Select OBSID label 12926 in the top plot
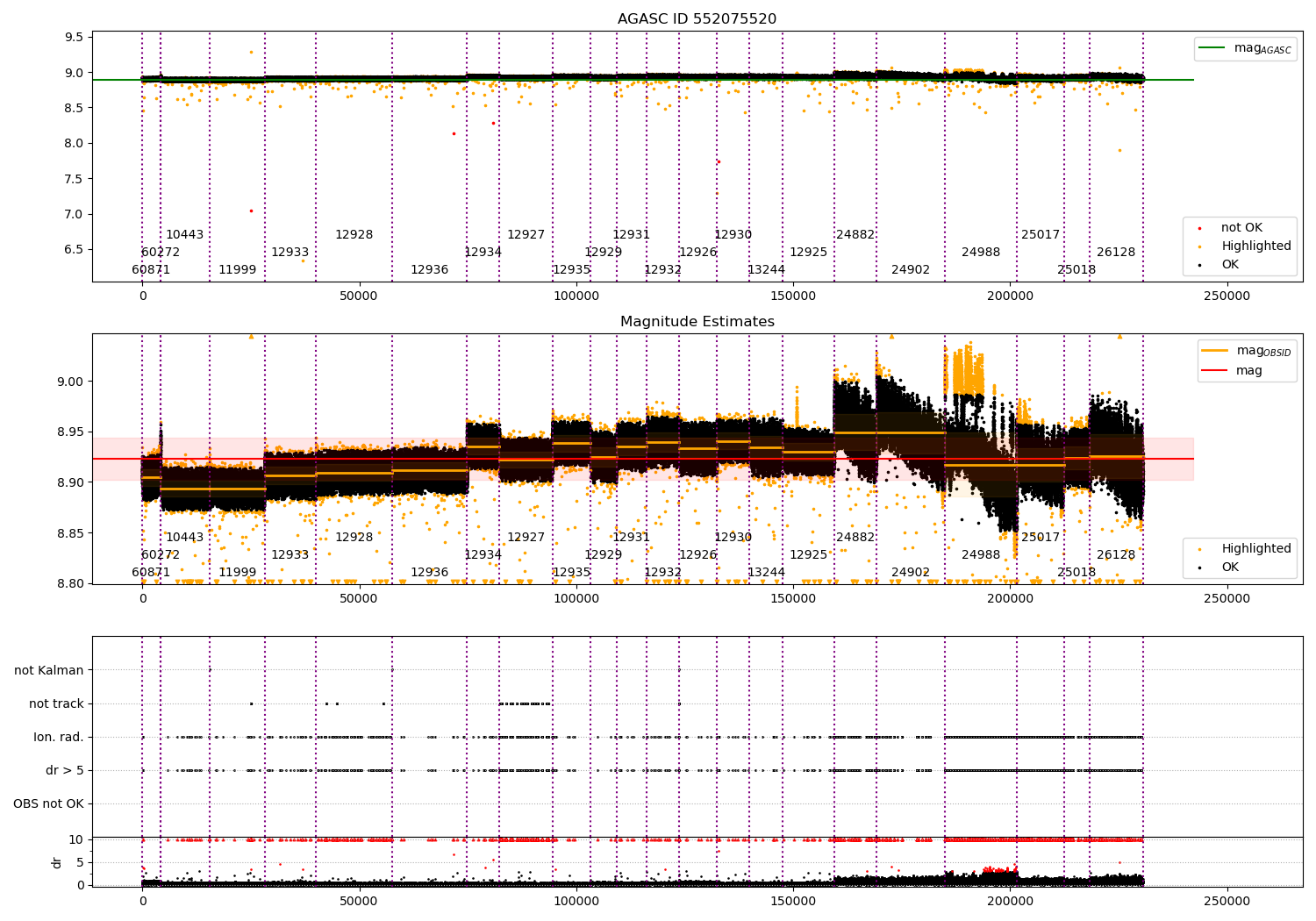Viewport: 1316px width, 921px height. click(x=697, y=253)
